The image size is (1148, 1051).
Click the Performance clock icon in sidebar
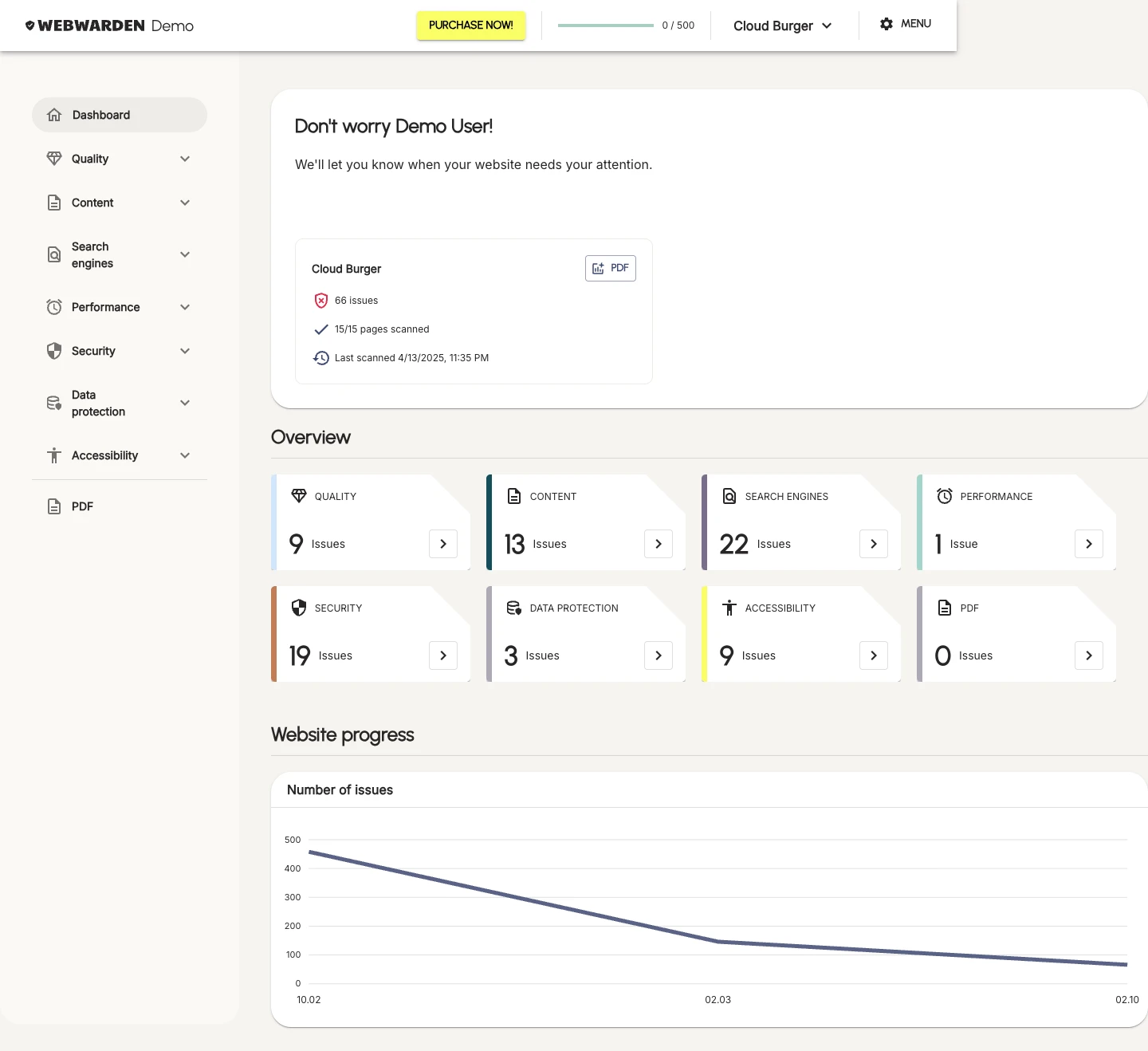(x=53, y=307)
